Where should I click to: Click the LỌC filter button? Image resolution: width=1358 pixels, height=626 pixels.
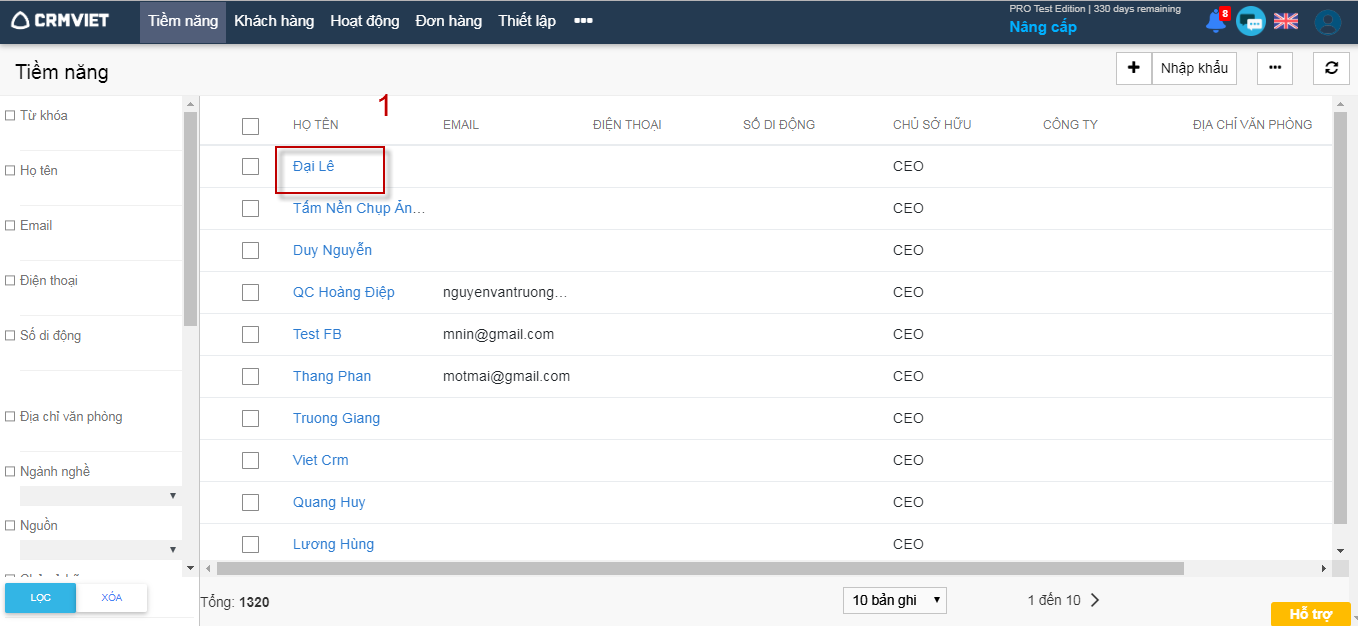coord(40,597)
